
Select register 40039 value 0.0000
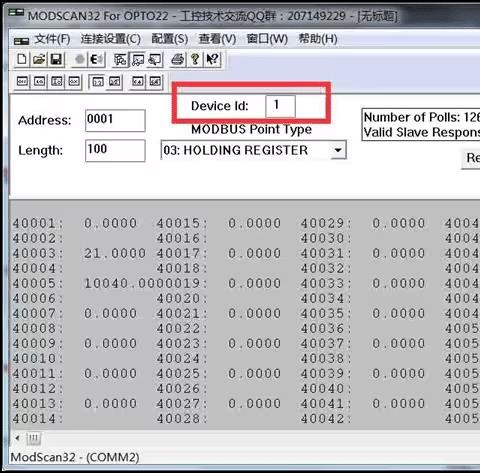[399, 374]
